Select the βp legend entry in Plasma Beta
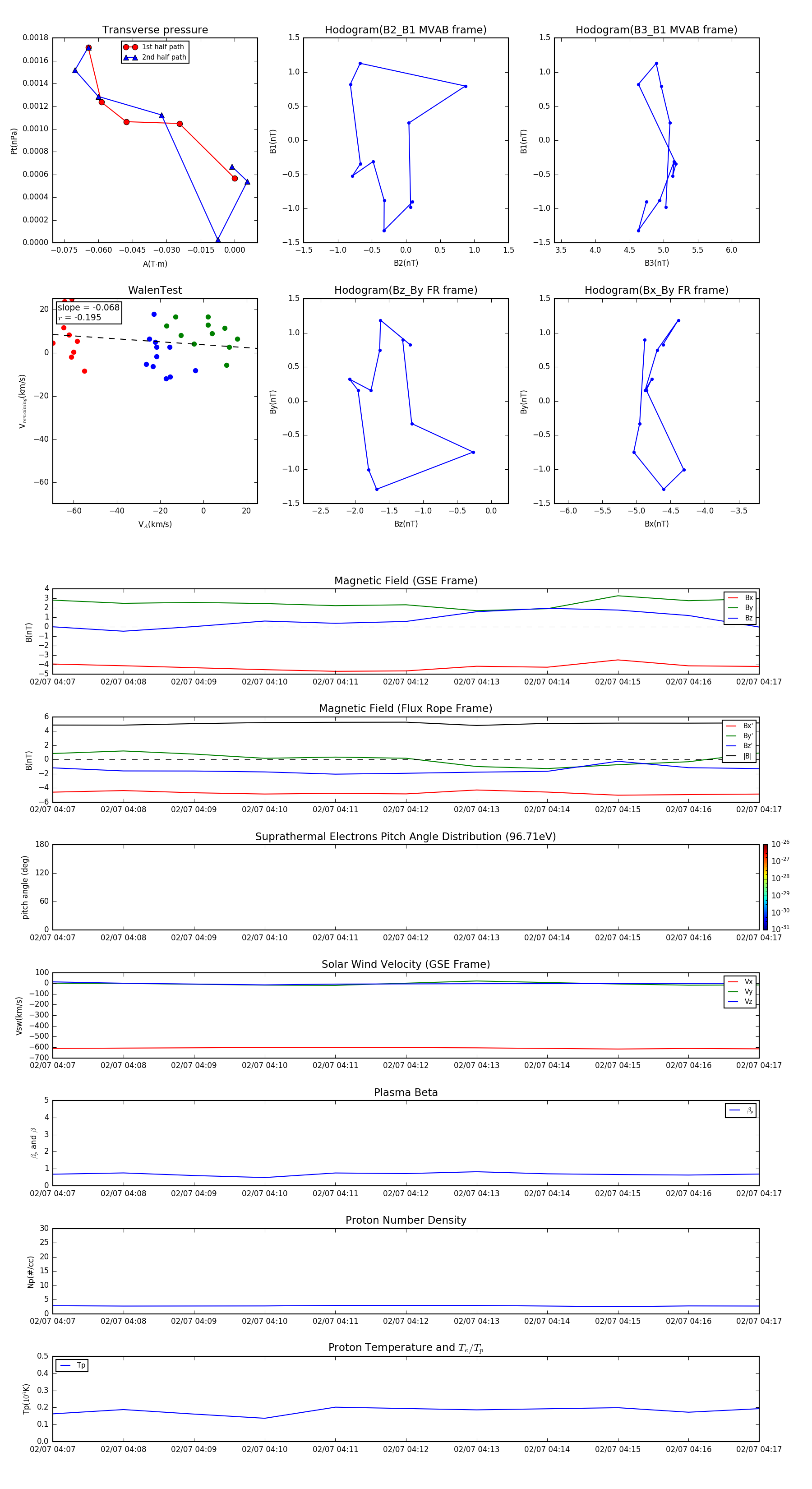This screenshot has height=1489, width=812. (741, 1110)
